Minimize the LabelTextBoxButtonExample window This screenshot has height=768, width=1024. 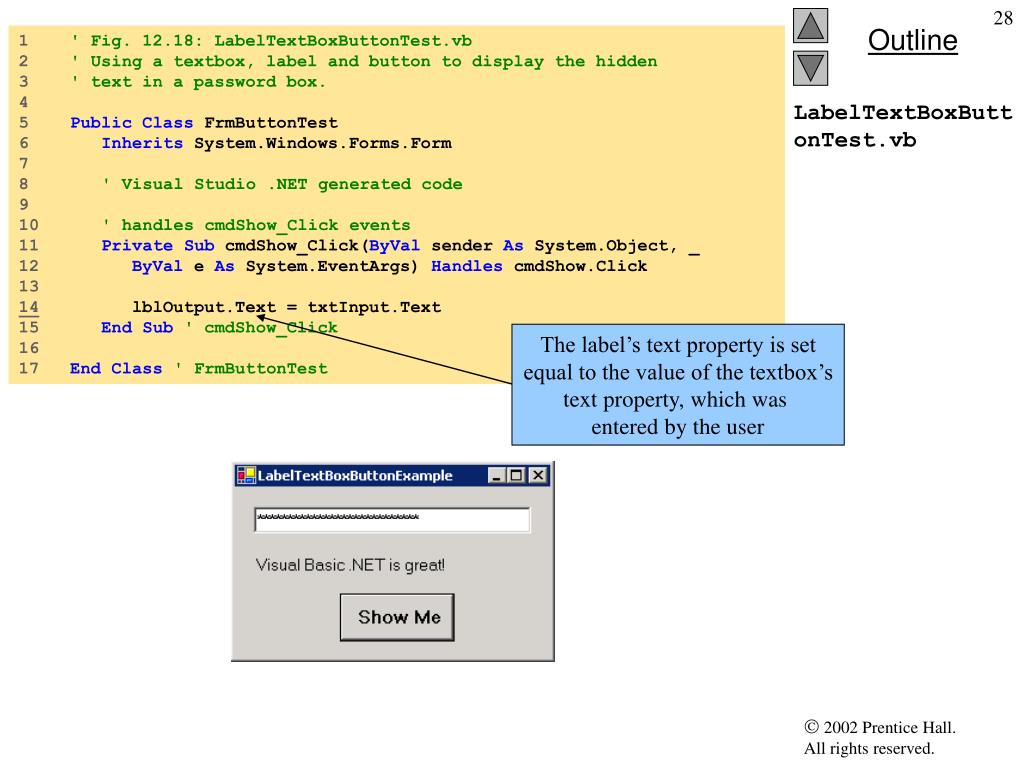497,475
